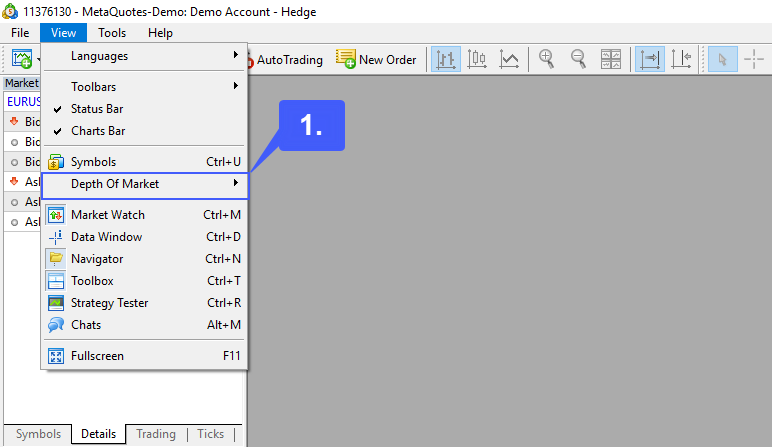Open Symbols from the View menu
The height and width of the screenshot is (447, 772).
[x=145, y=162]
